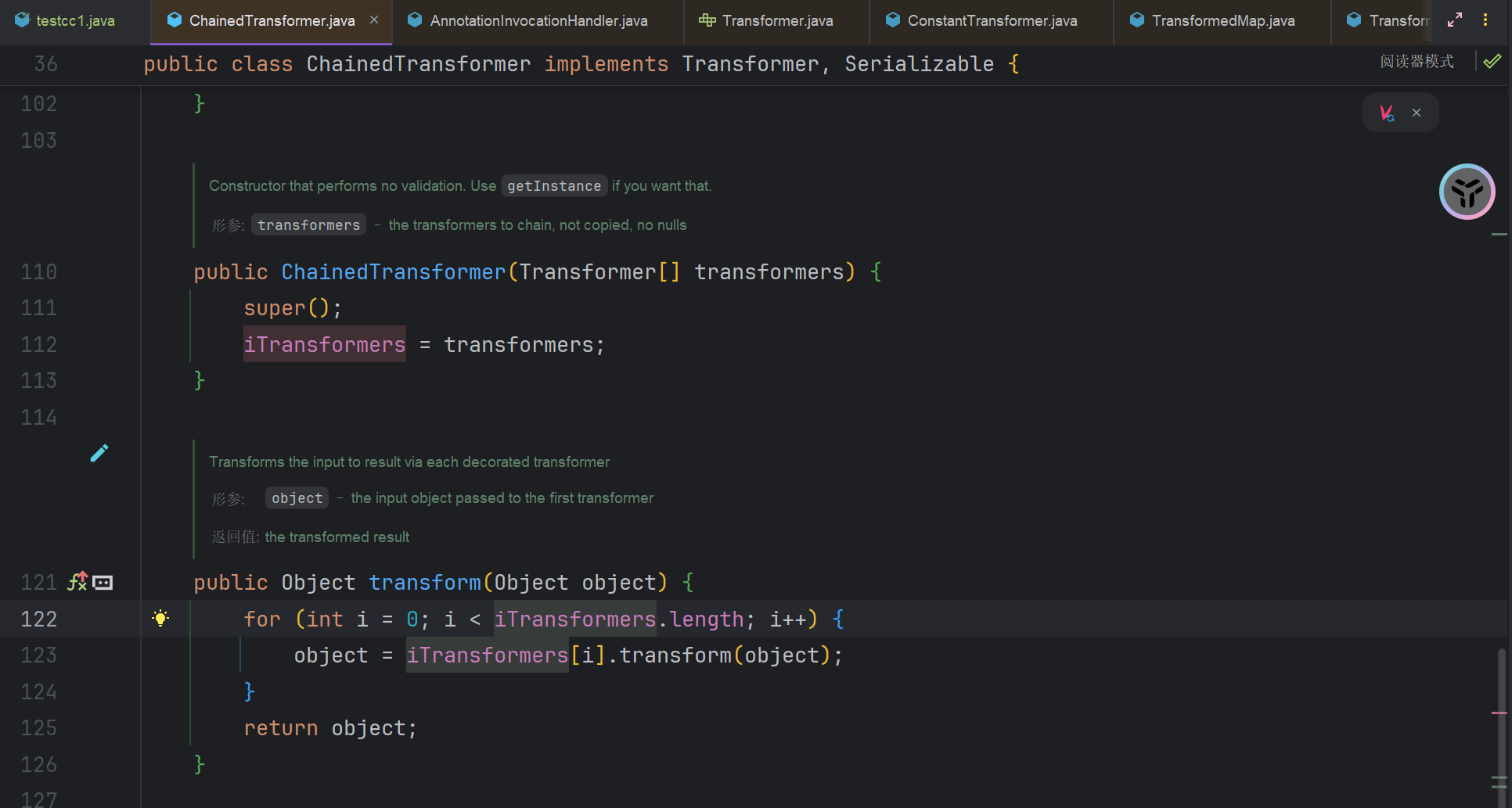Click the expand editor arrows icon
1512x808 pixels.
pos(1455,20)
